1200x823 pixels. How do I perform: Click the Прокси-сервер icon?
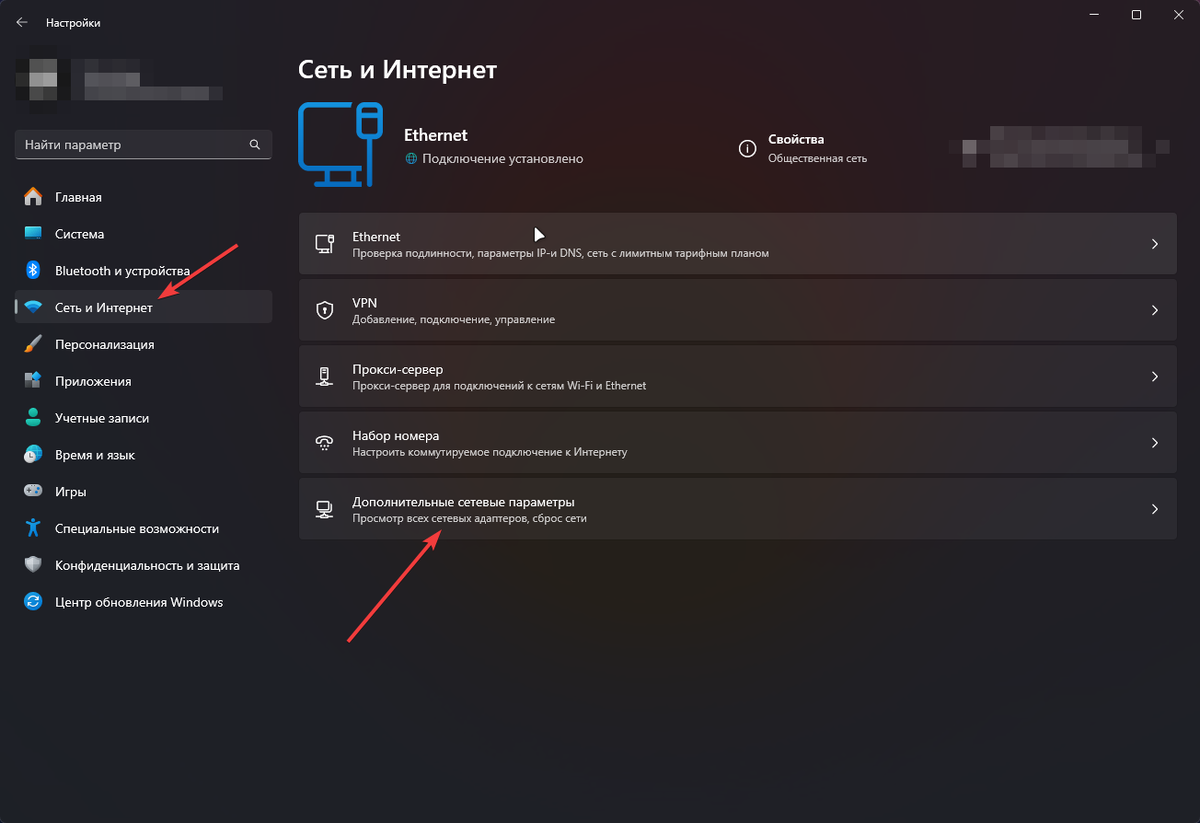tap(324, 377)
